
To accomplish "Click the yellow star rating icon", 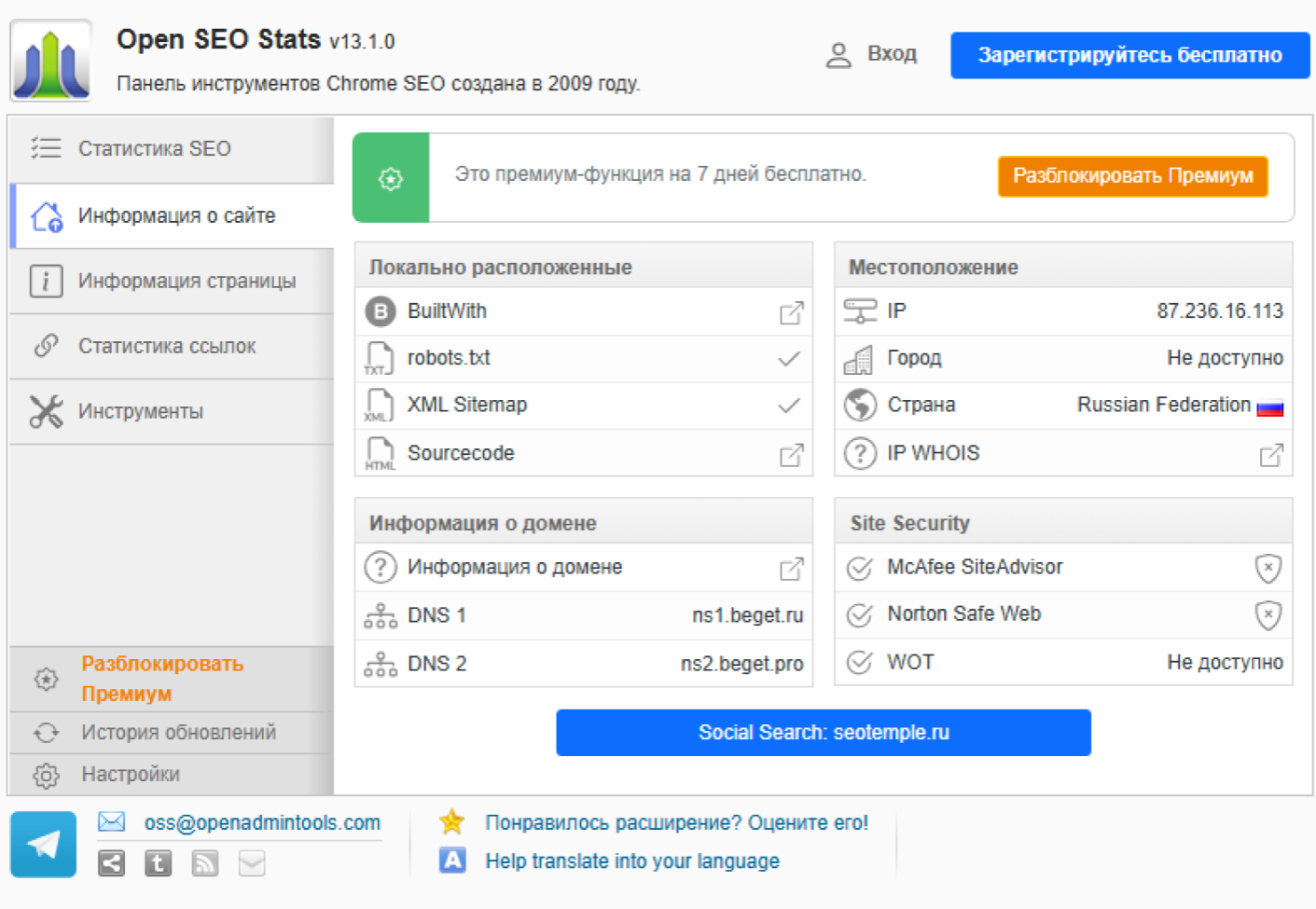I will click(451, 821).
